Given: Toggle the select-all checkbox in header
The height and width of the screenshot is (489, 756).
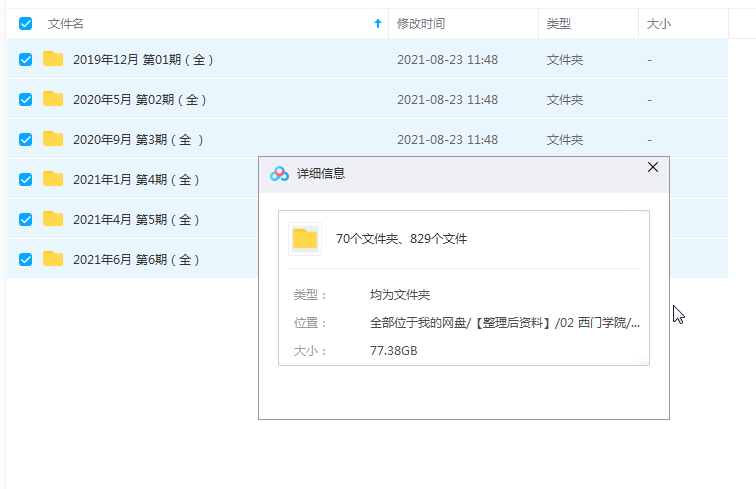Looking at the screenshot, I should pos(26,24).
